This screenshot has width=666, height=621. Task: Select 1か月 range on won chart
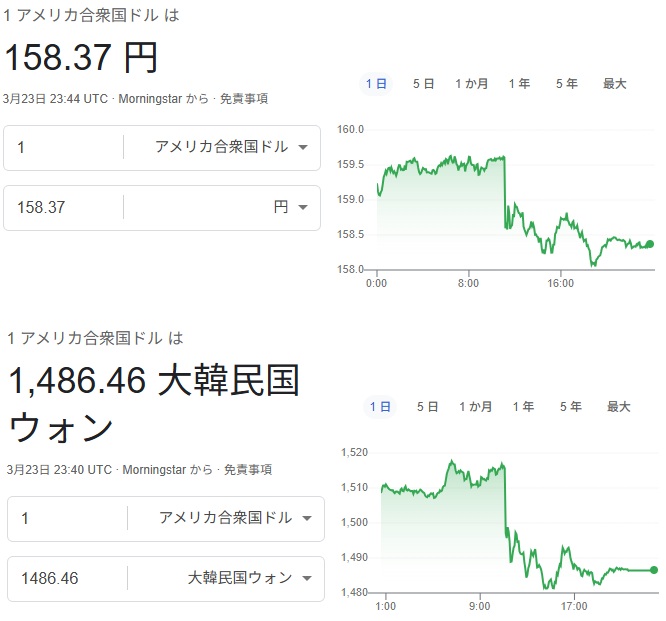(x=475, y=407)
